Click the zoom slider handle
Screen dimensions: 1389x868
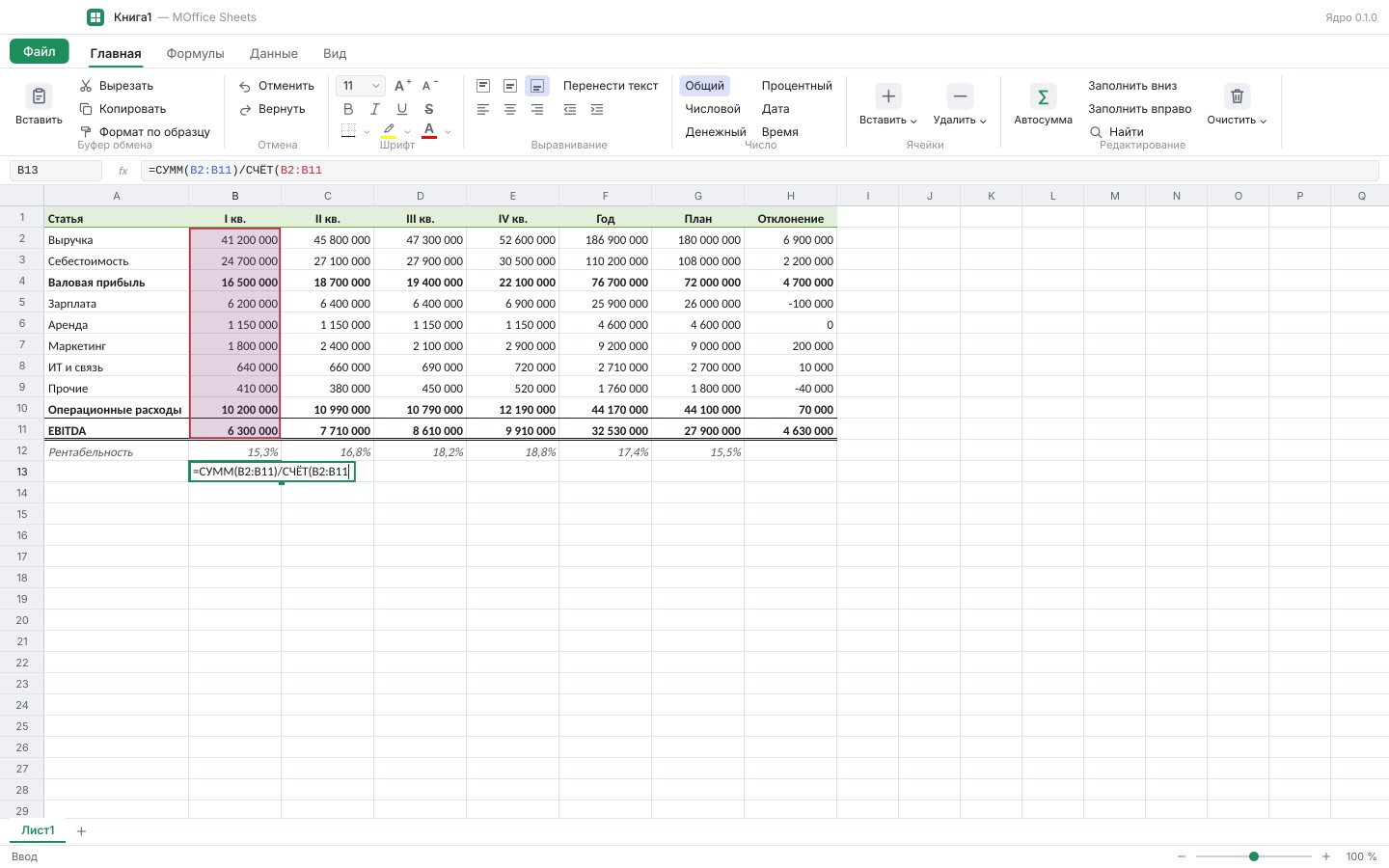click(x=1254, y=856)
